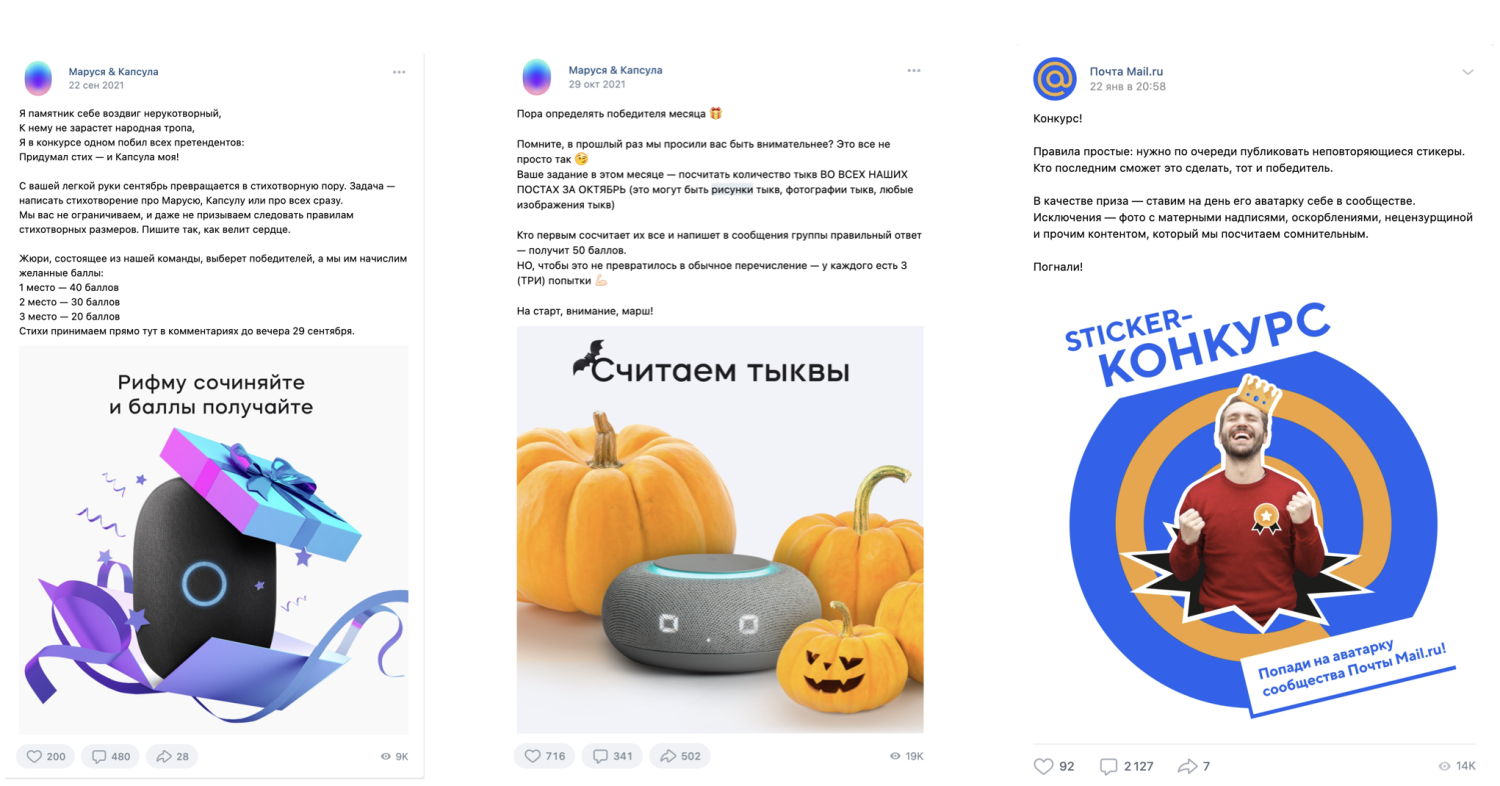Like the Почта Mail.ru sticker contest post

[x=1054, y=766]
